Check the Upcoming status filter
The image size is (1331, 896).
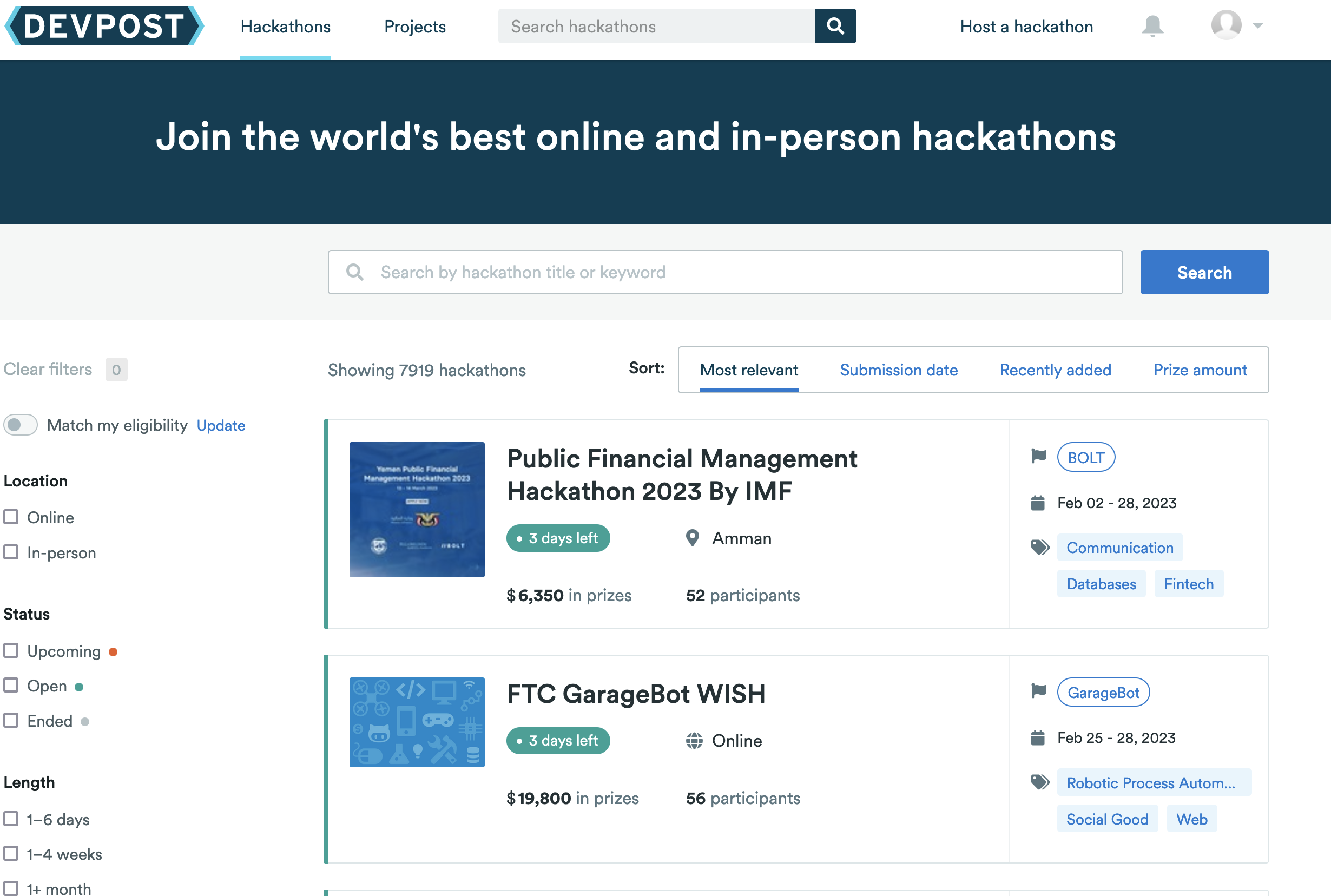click(x=11, y=651)
